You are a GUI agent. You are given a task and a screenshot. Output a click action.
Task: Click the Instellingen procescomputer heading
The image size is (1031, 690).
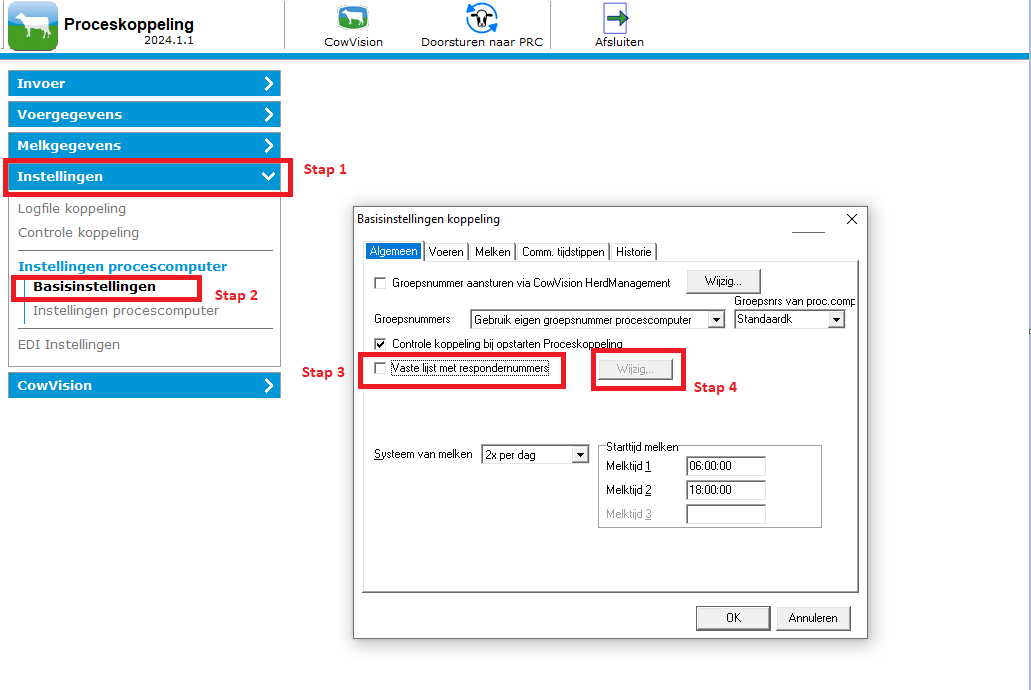[122, 266]
